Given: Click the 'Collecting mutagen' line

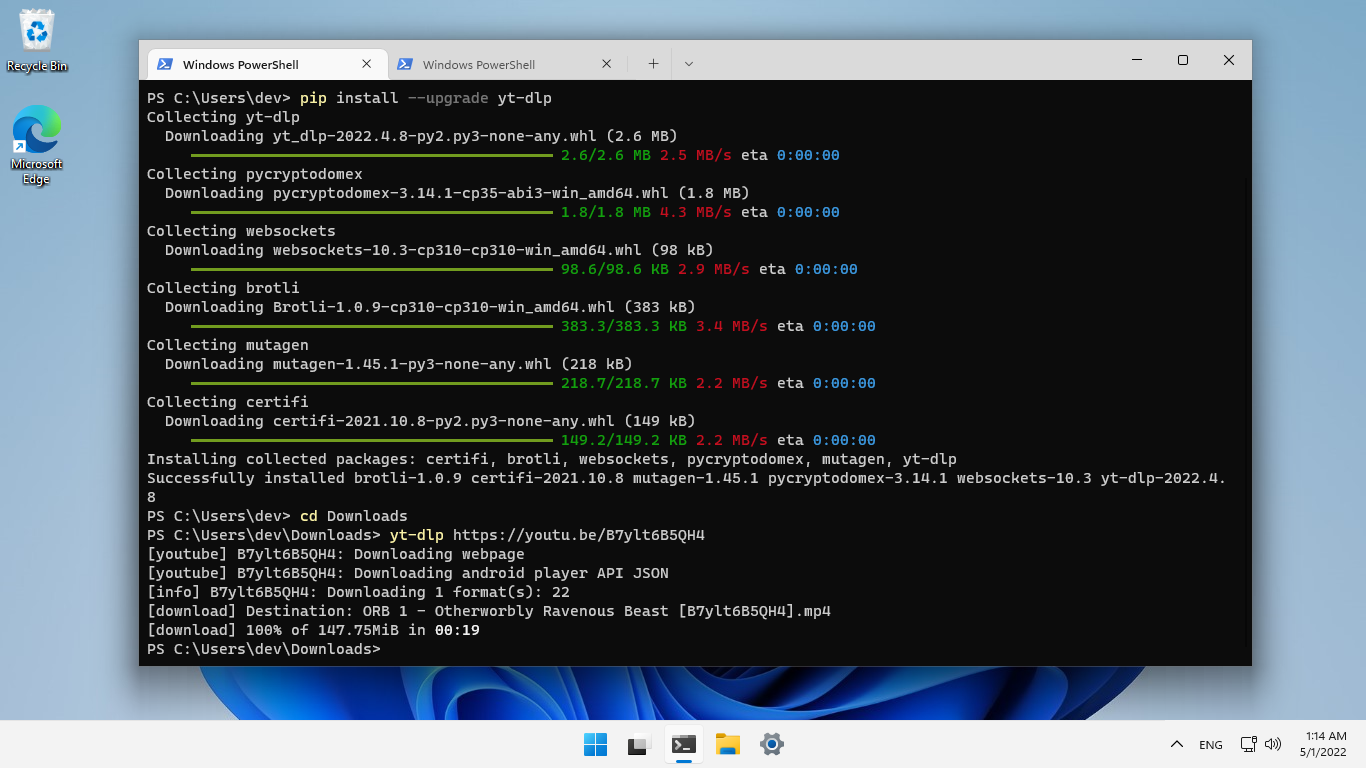Looking at the screenshot, I should 227,345.
